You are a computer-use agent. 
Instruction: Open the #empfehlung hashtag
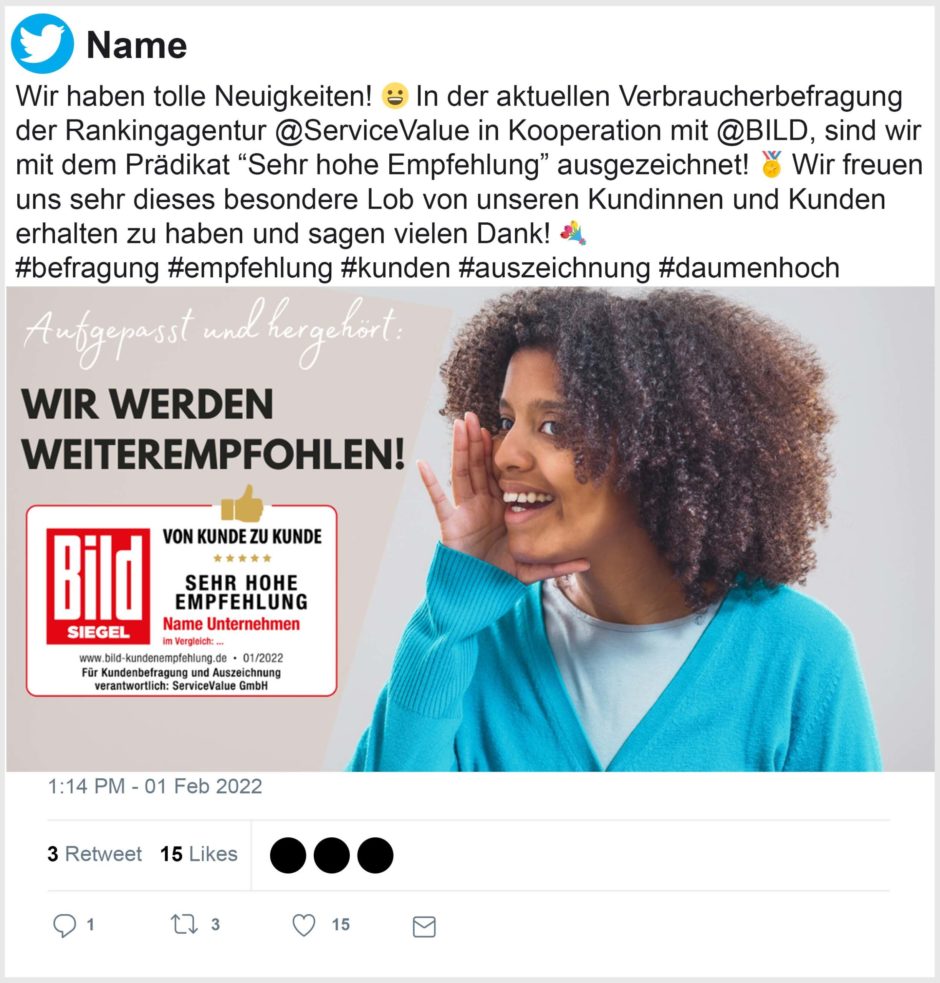point(250,268)
